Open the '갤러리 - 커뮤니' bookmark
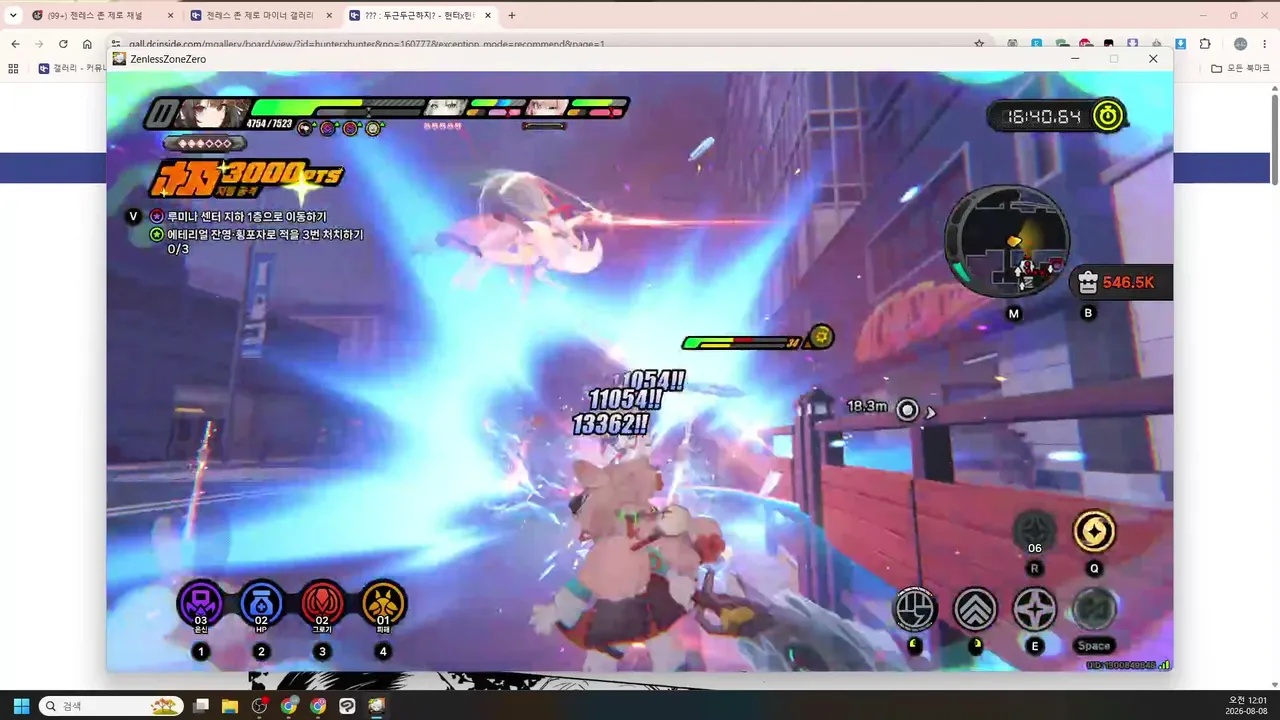The height and width of the screenshot is (720, 1280). point(73,68)
